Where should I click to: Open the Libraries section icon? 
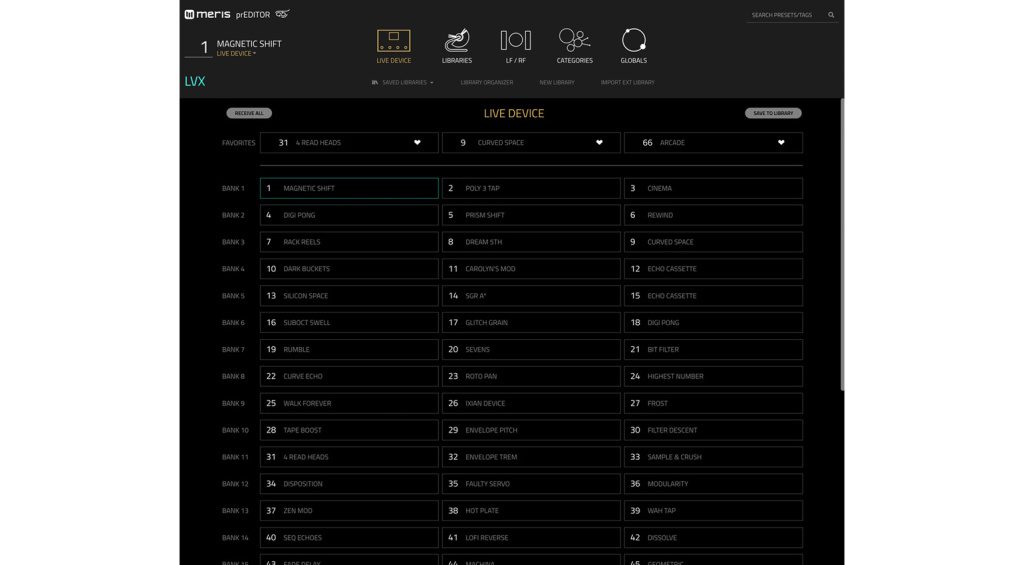tap(456, 40)
